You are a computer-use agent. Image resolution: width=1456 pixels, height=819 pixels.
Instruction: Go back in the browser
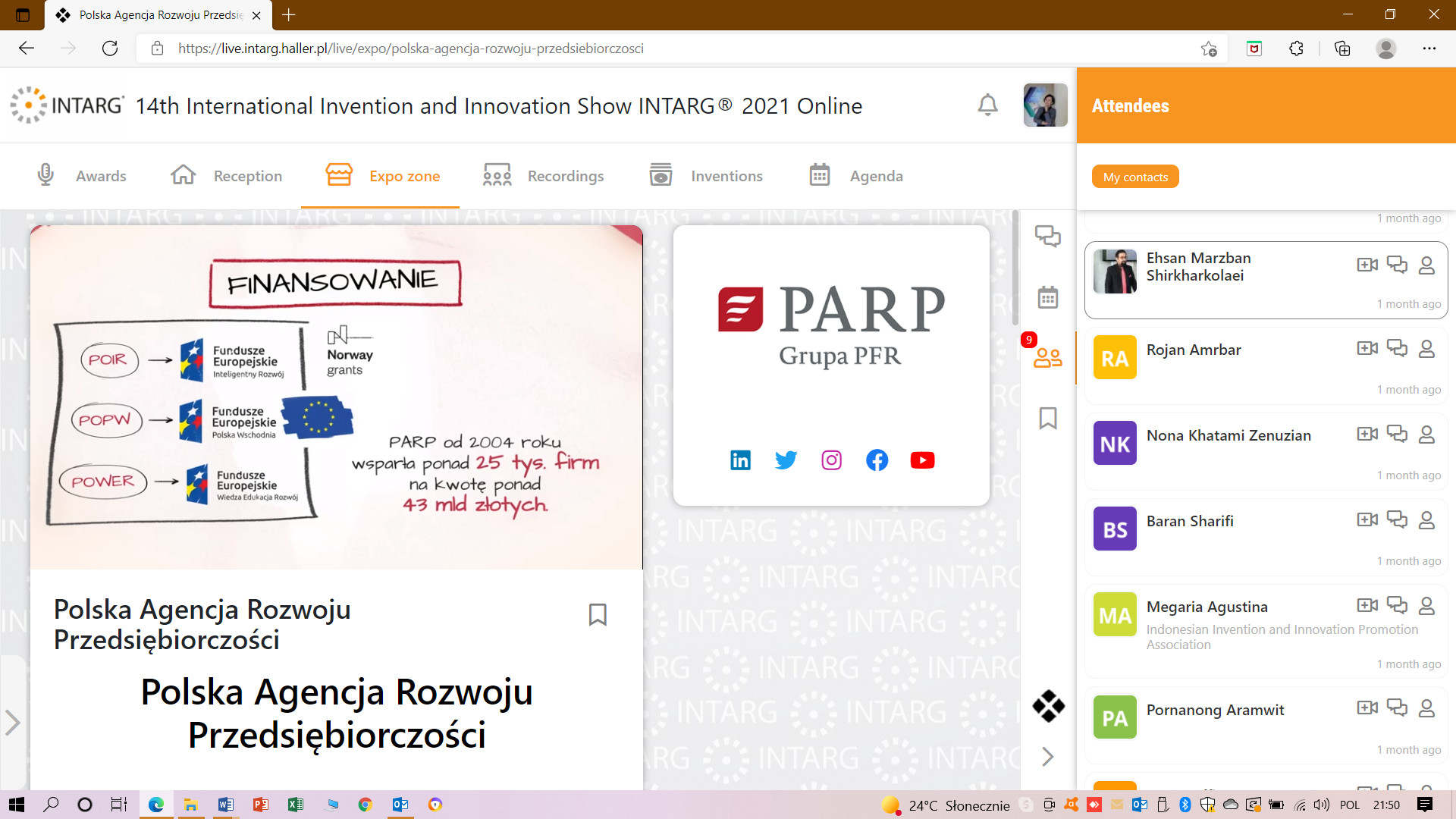point(27,49)
